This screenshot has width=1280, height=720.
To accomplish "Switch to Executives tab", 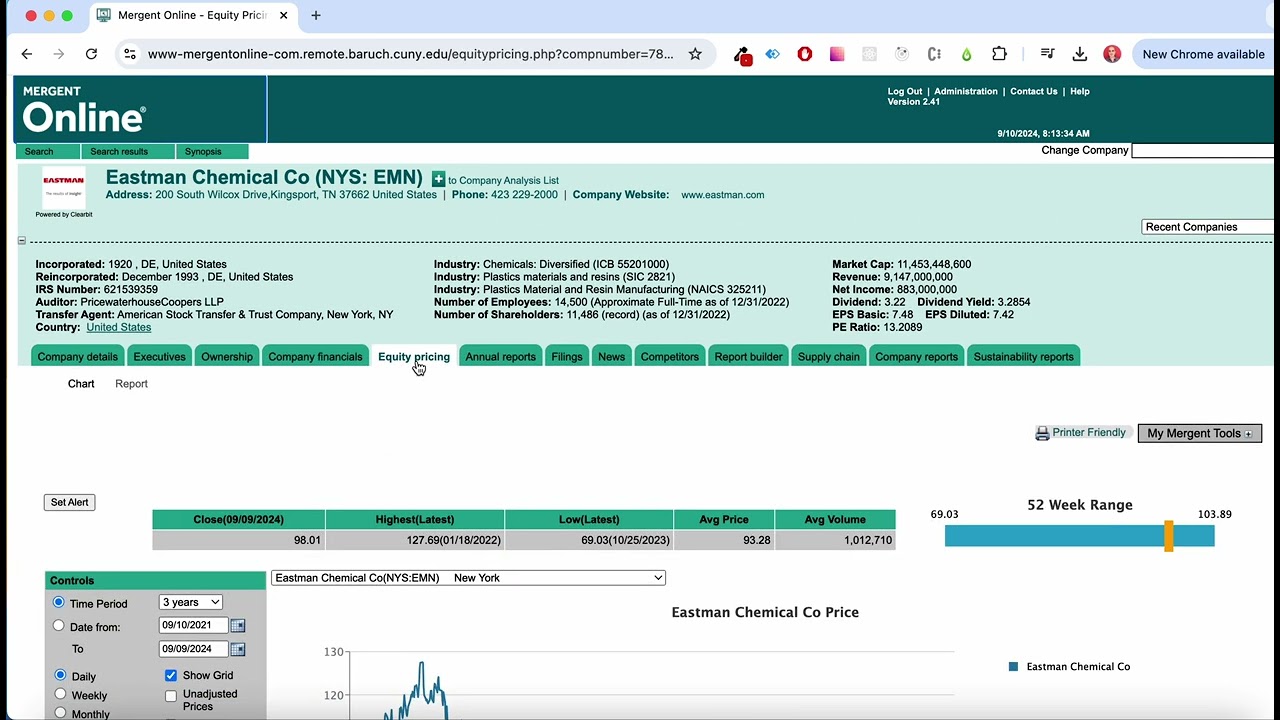I will point(160,356).
